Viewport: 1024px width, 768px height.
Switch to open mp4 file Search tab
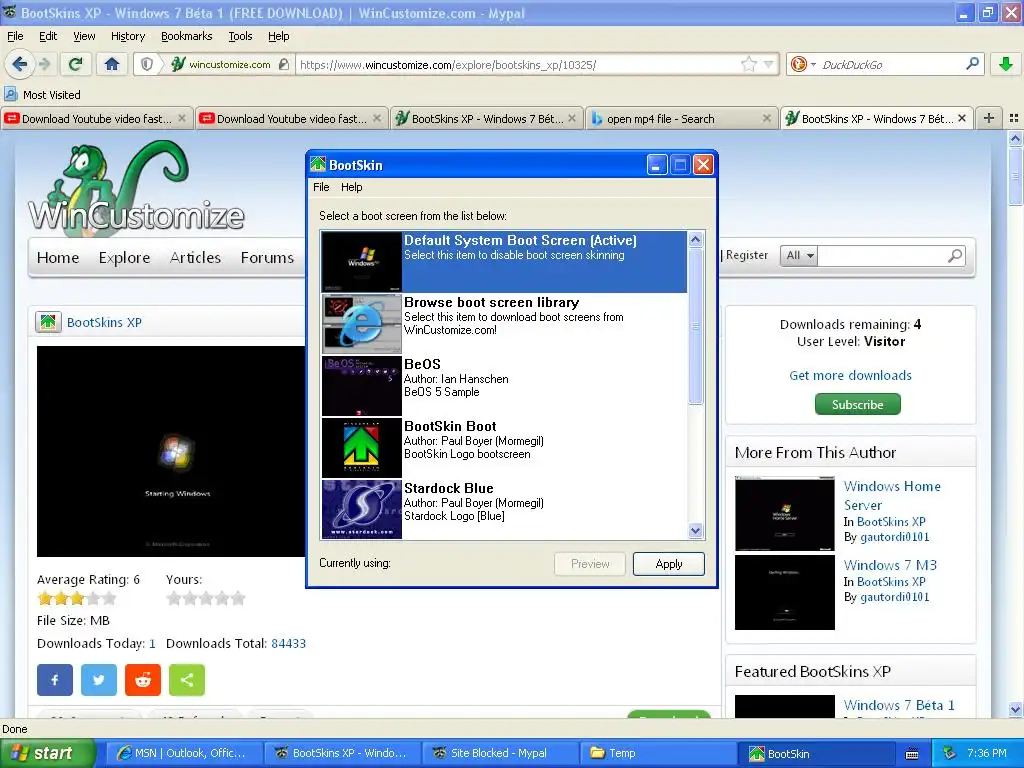pos(681,118)
